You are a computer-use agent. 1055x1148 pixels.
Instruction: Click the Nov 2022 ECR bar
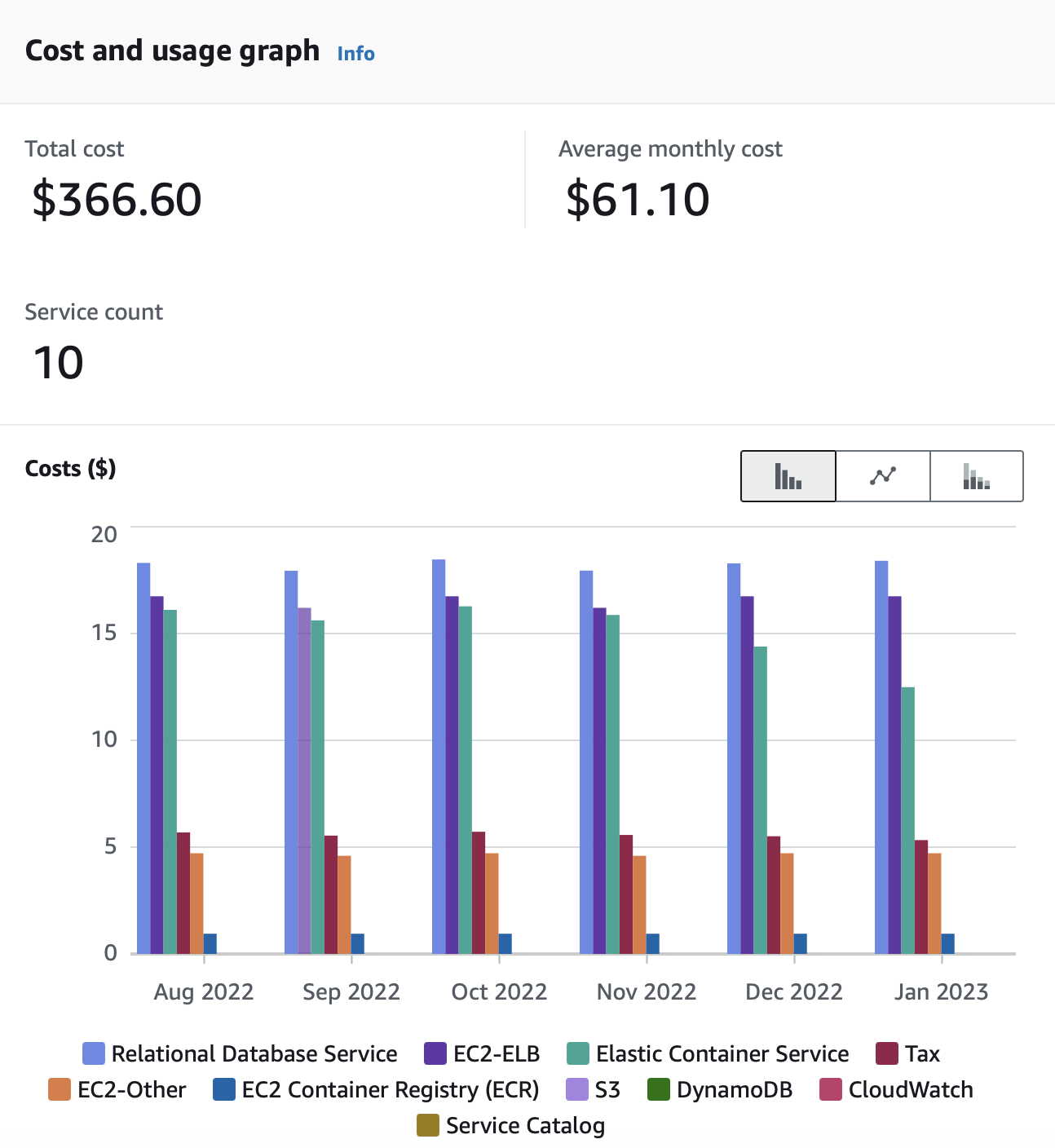(653, 943)
